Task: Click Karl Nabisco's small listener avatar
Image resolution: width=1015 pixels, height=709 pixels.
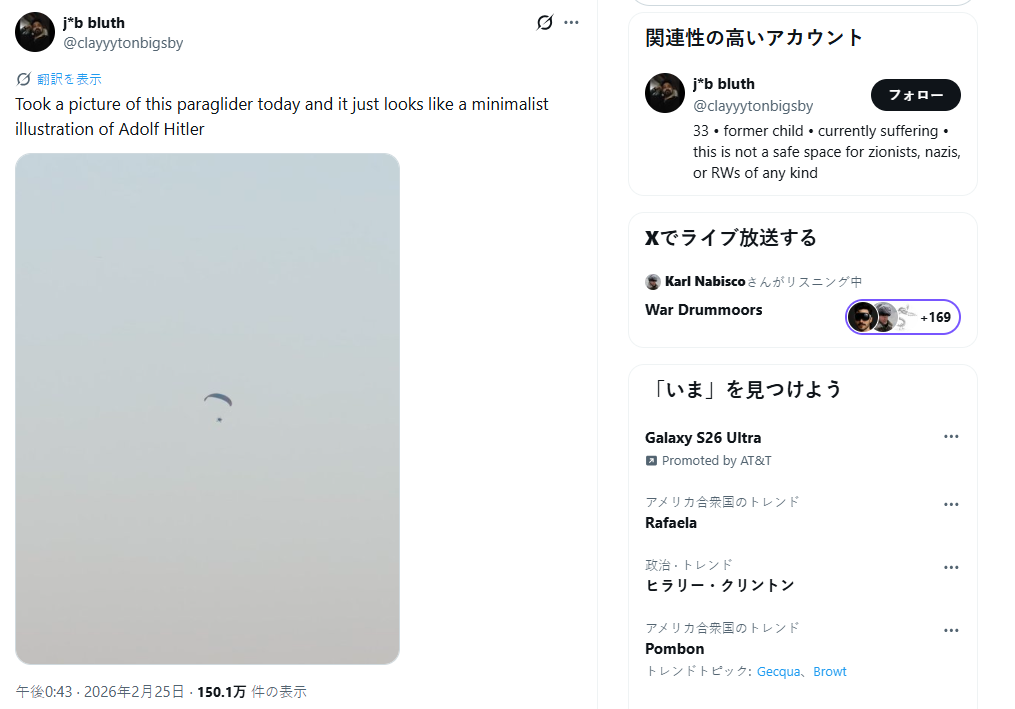Action: tap(653, 282)
